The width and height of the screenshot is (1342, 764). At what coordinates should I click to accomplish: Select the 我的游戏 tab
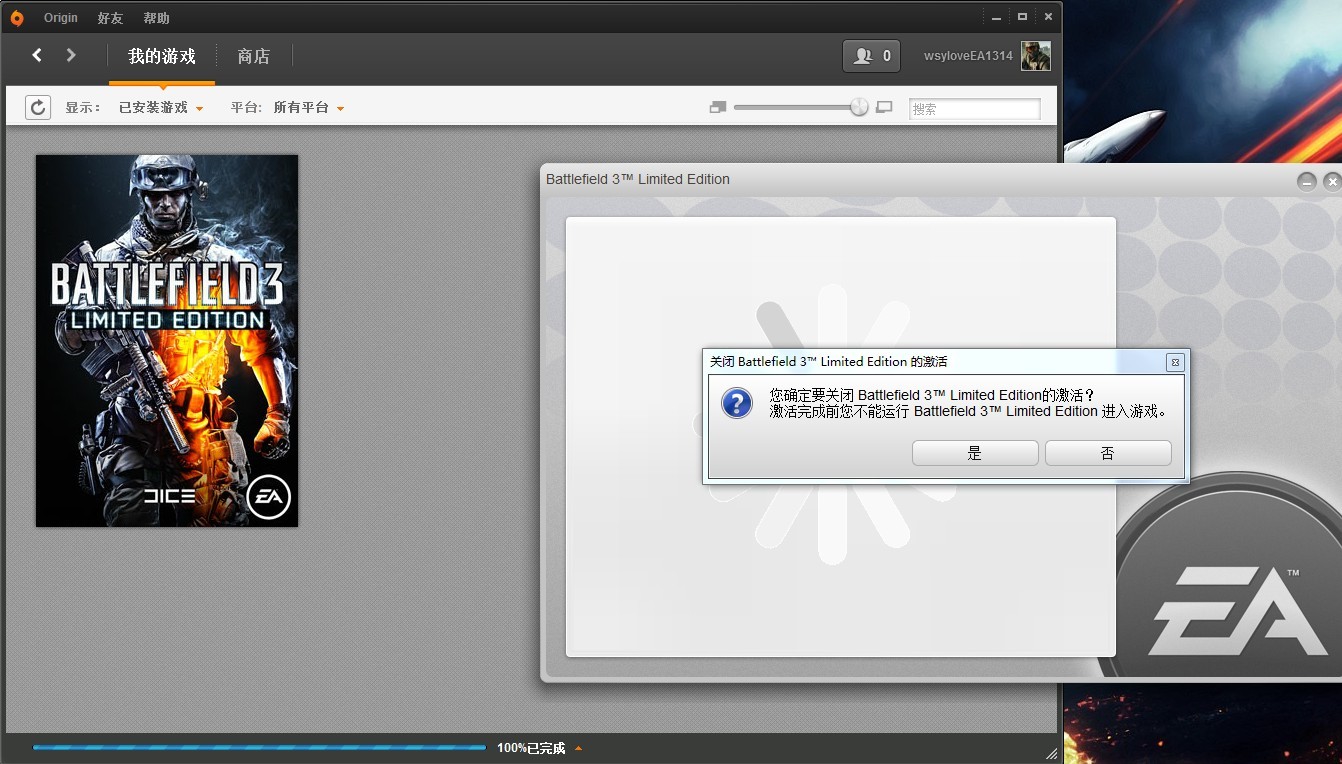(x=162, y=56)
